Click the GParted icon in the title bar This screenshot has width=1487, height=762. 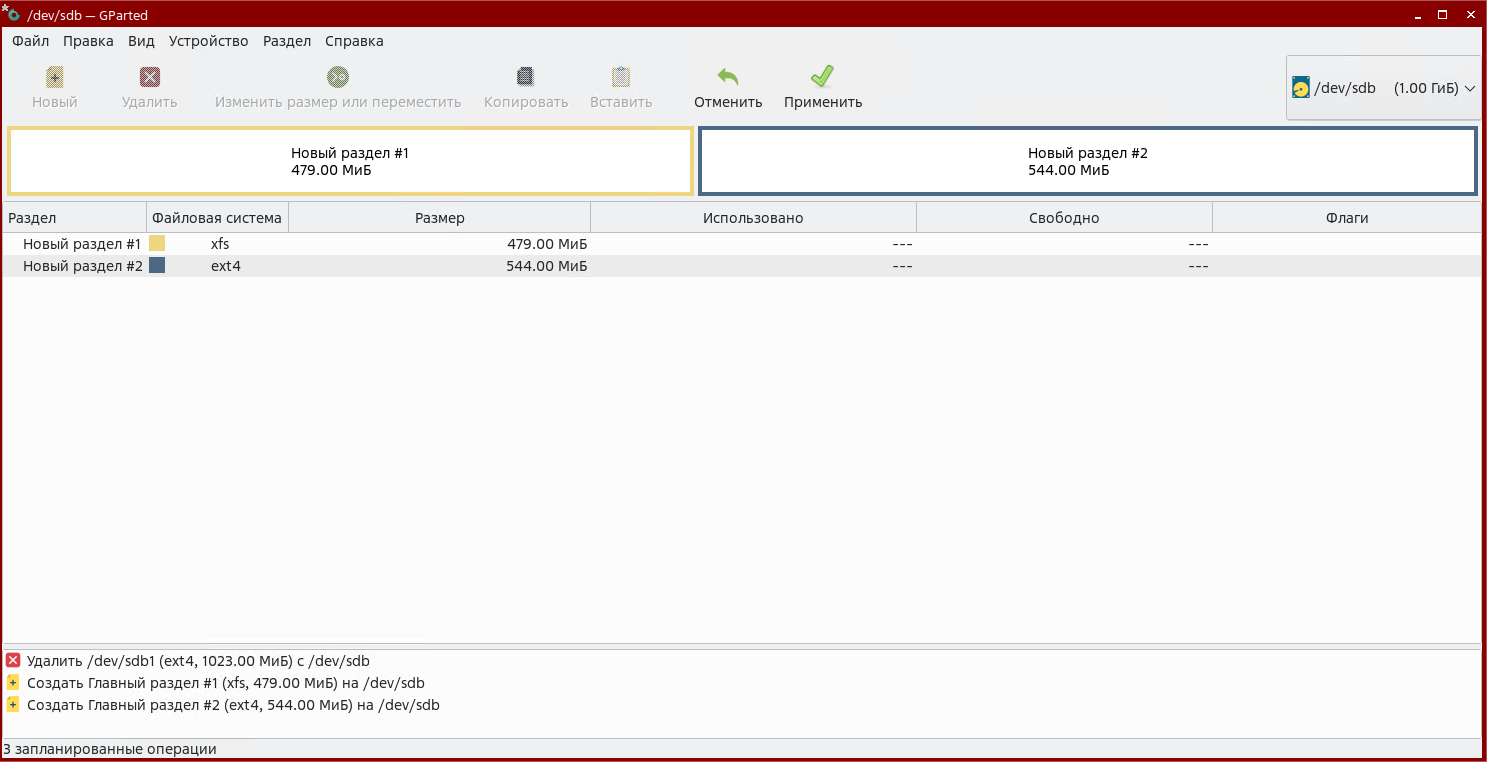[11, 14]
